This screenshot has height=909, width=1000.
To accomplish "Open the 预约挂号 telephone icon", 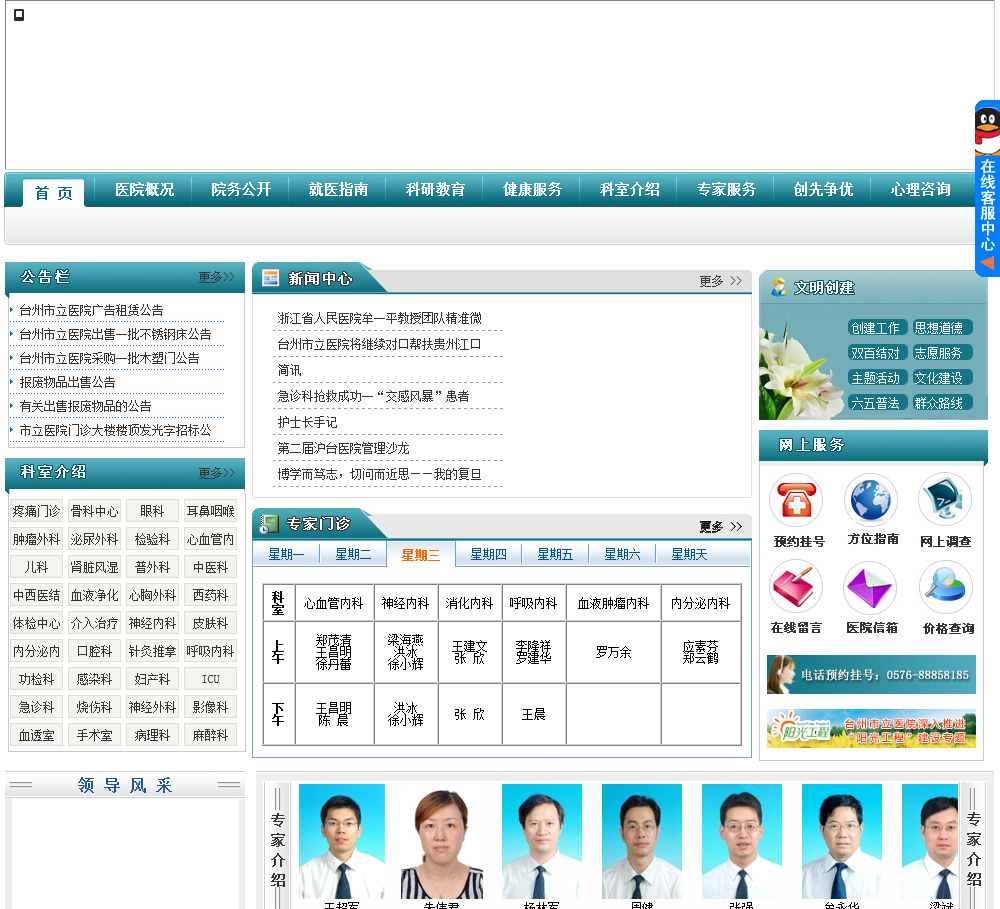I will (795, 500).
